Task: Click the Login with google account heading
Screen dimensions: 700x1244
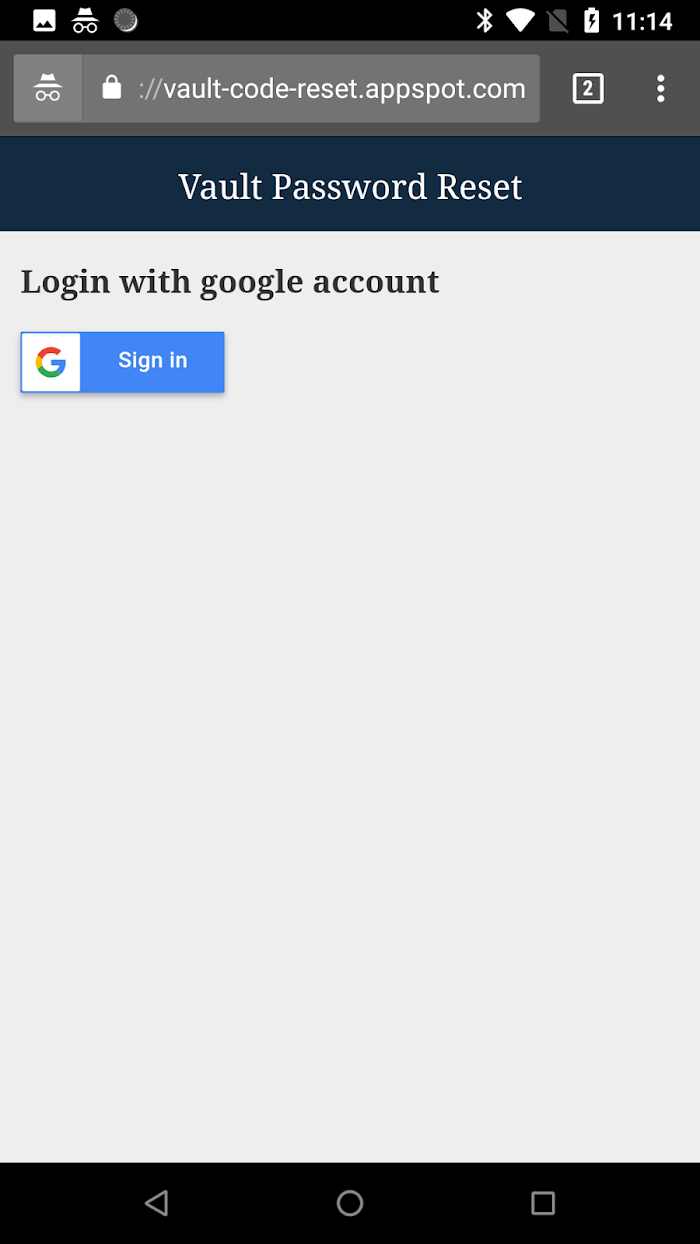Action: click(x=230, y=282)
